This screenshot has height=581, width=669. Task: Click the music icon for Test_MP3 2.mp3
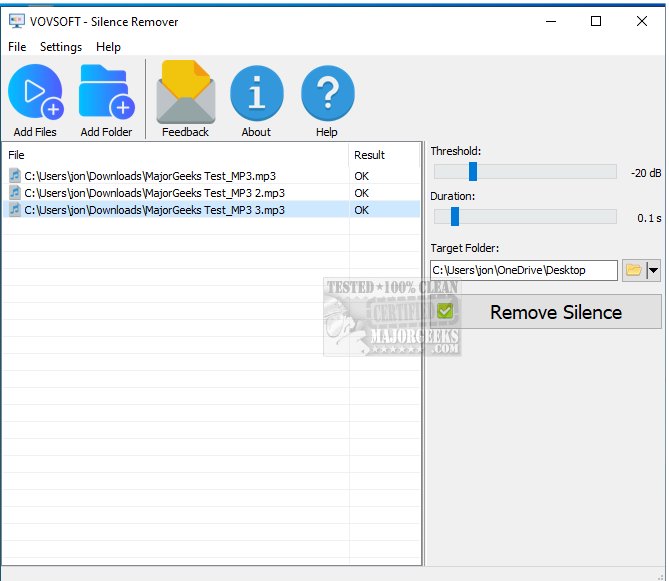coord(15,192)
